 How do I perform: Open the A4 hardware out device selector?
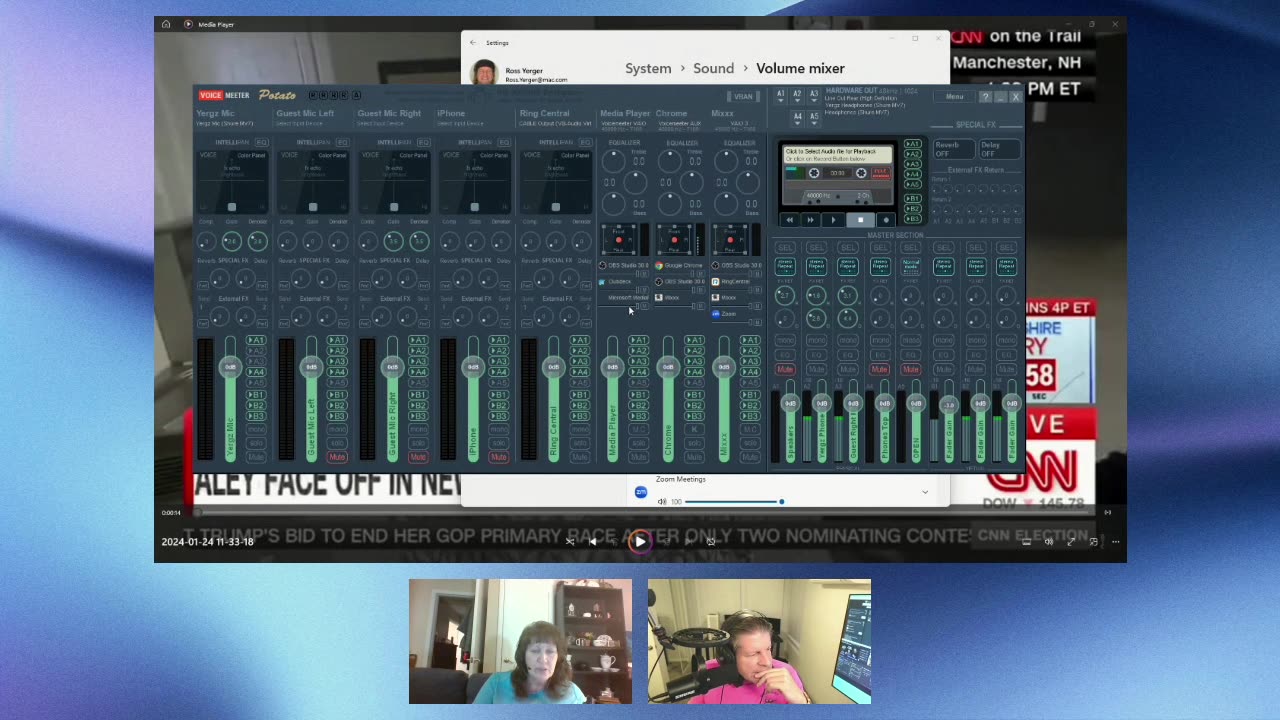coord(797,117)
